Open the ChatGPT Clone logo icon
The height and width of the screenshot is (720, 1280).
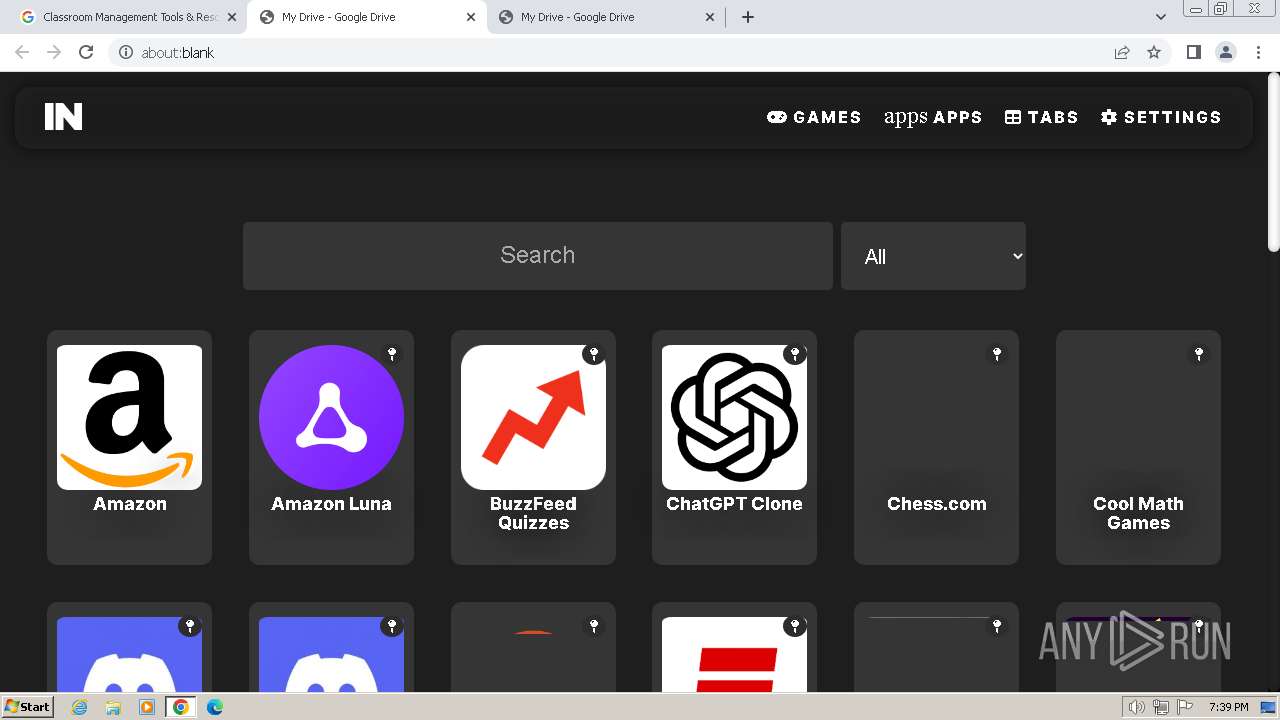tap(734, 417)
